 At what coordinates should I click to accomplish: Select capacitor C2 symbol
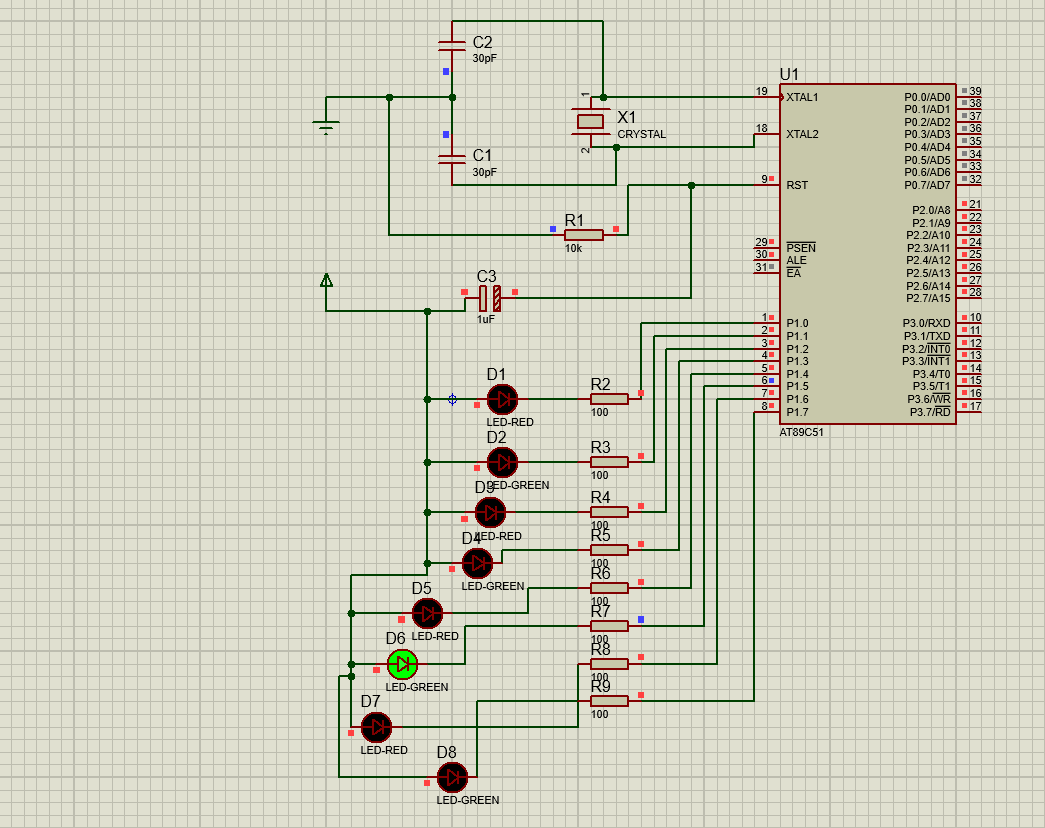[x=452, y=46]
